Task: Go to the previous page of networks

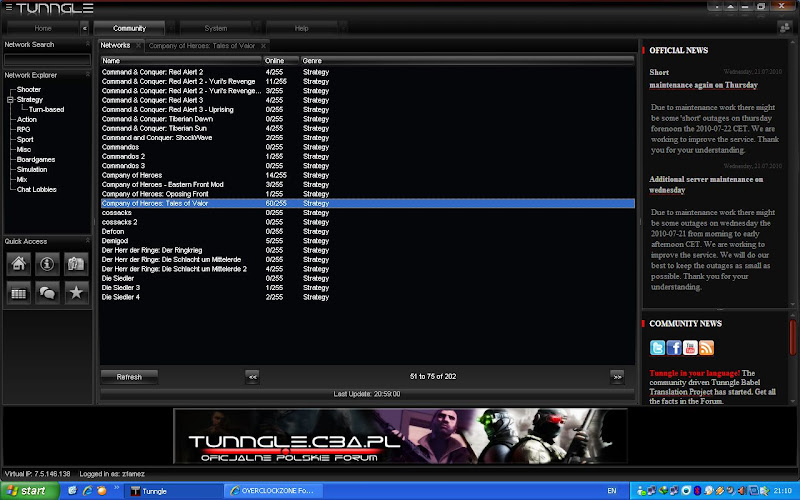Action: 252,377
